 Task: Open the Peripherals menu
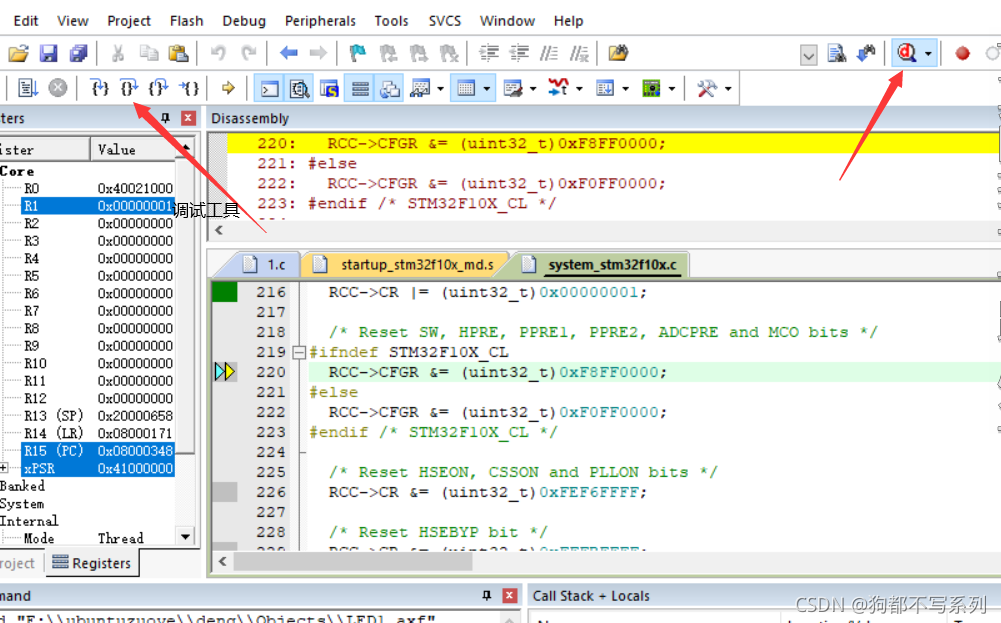coord(320,20)
